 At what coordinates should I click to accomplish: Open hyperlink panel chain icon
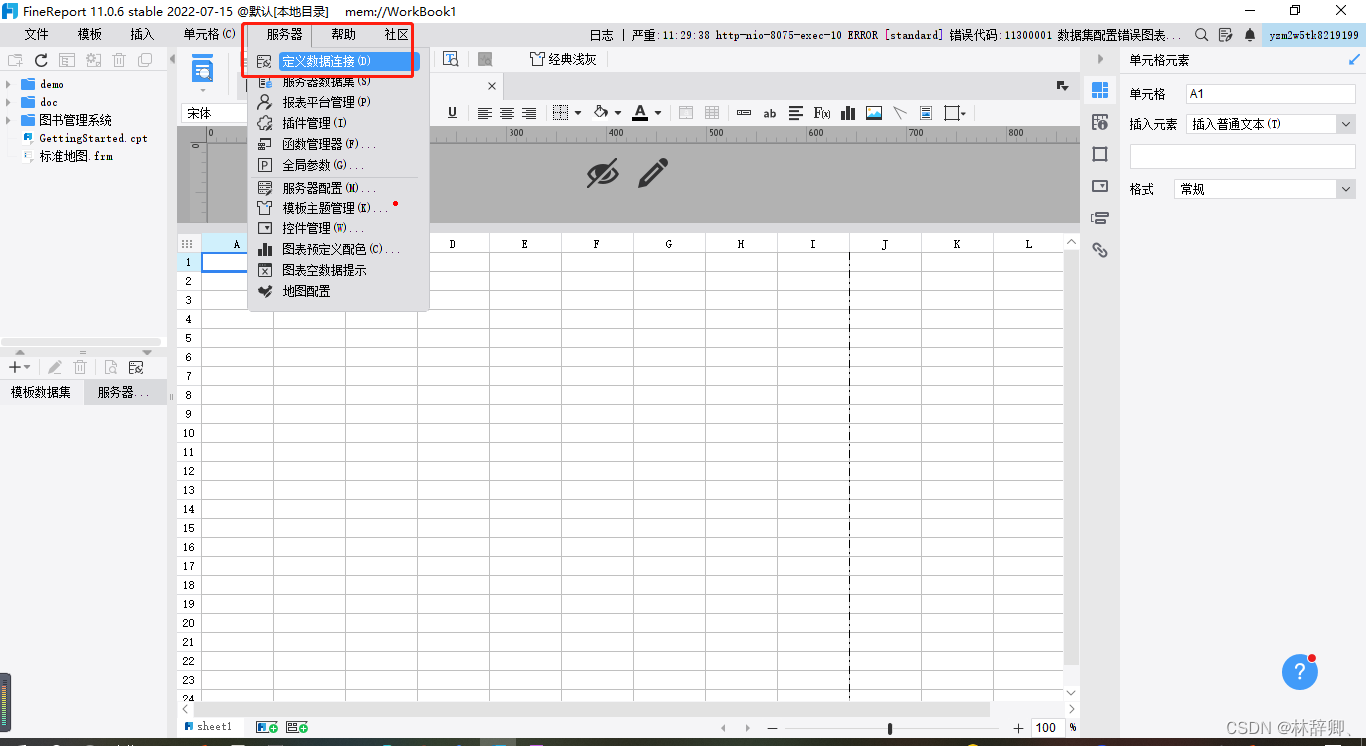click(1100, 250)
